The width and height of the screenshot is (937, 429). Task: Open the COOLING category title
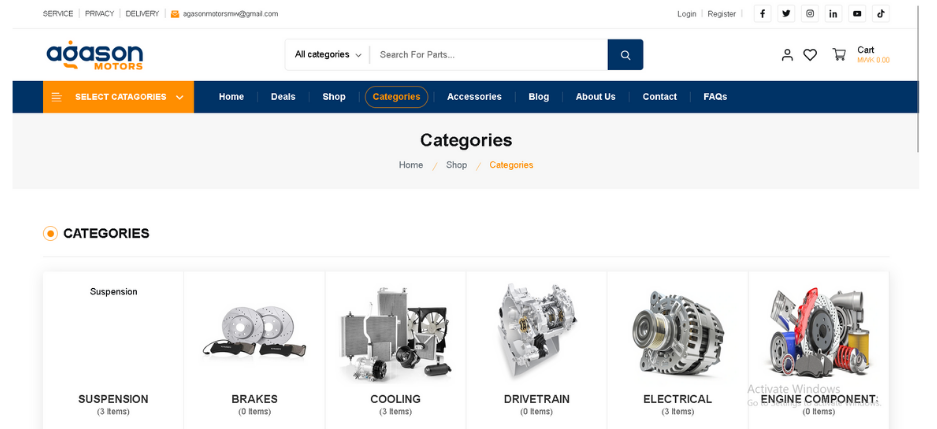(395, 399)
